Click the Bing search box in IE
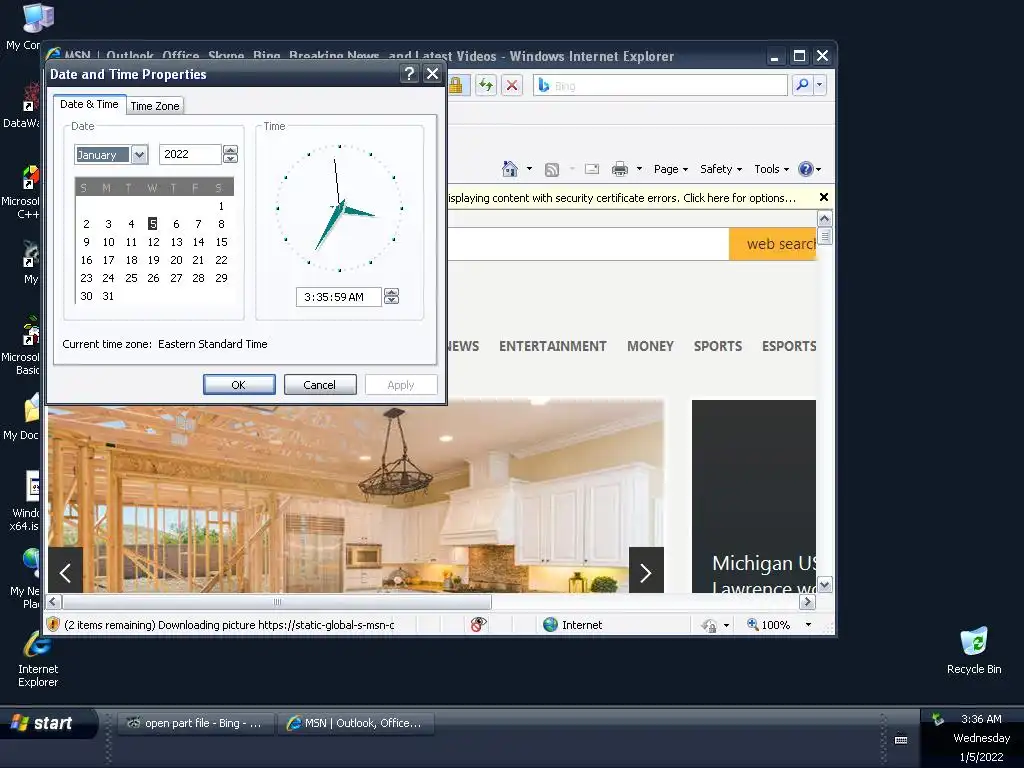The width and height of the screenshot is (1024, 768). point(661,86)
